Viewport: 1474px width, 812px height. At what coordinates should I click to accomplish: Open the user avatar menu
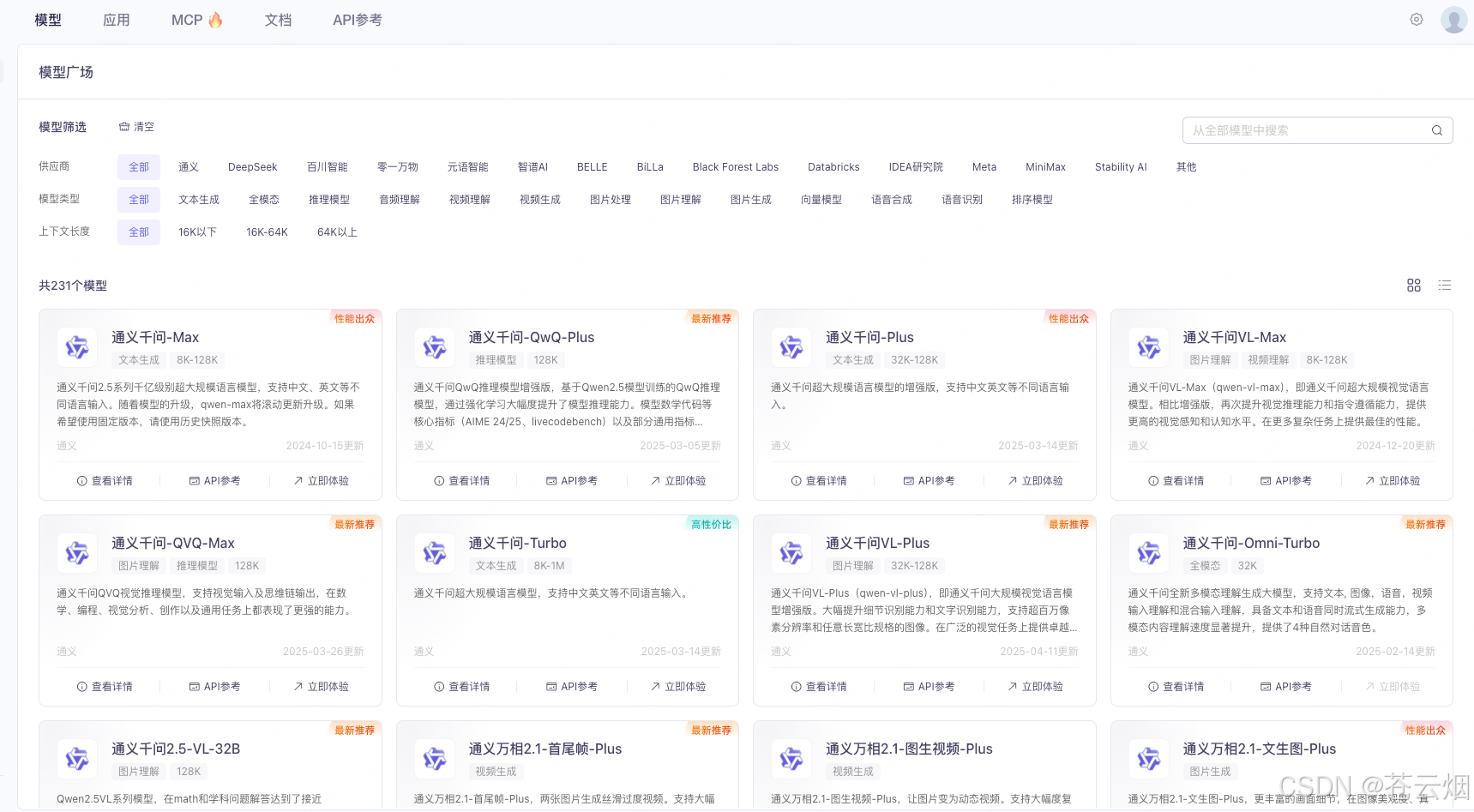pos(1453,19)
